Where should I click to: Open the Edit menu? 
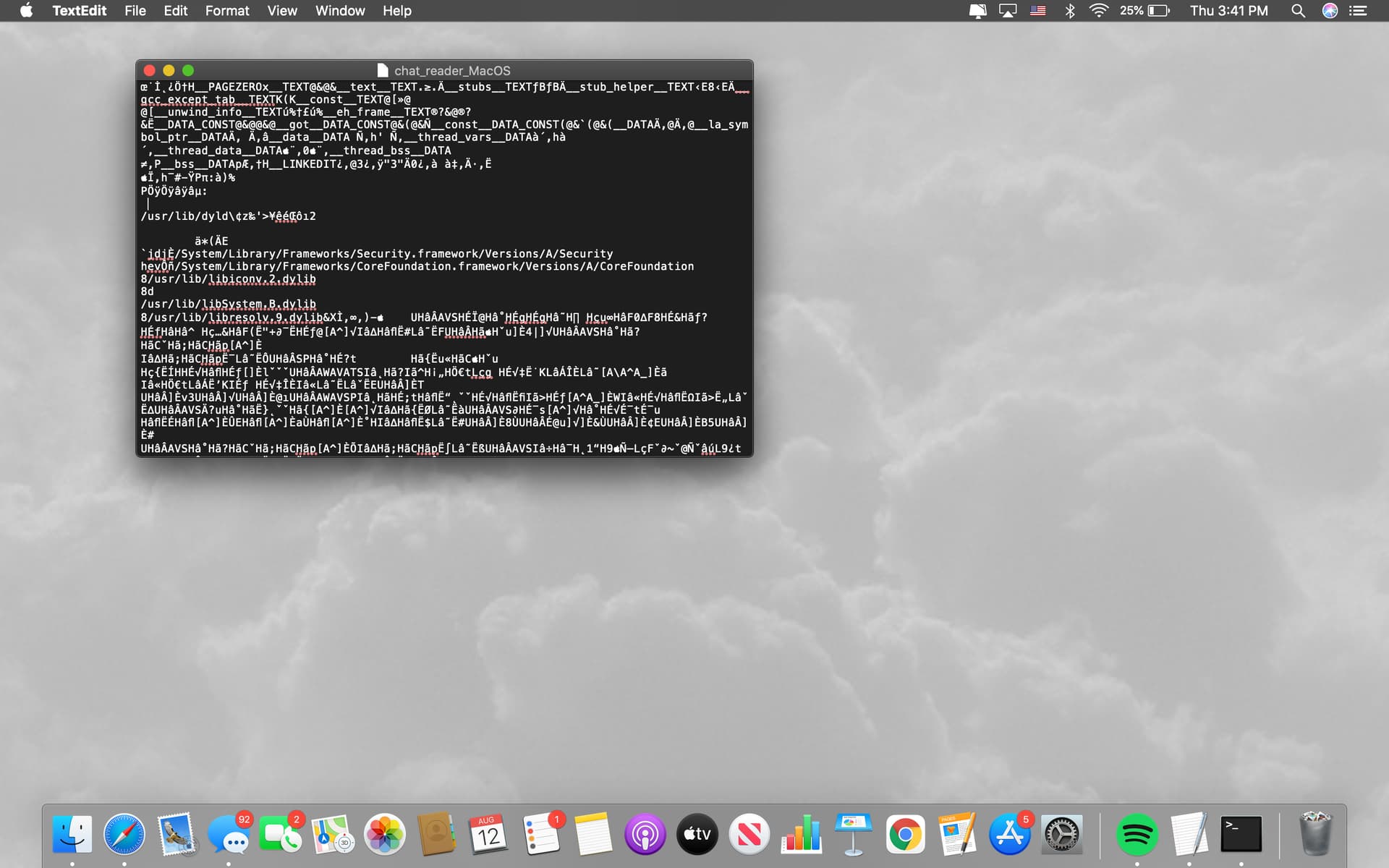175,11
